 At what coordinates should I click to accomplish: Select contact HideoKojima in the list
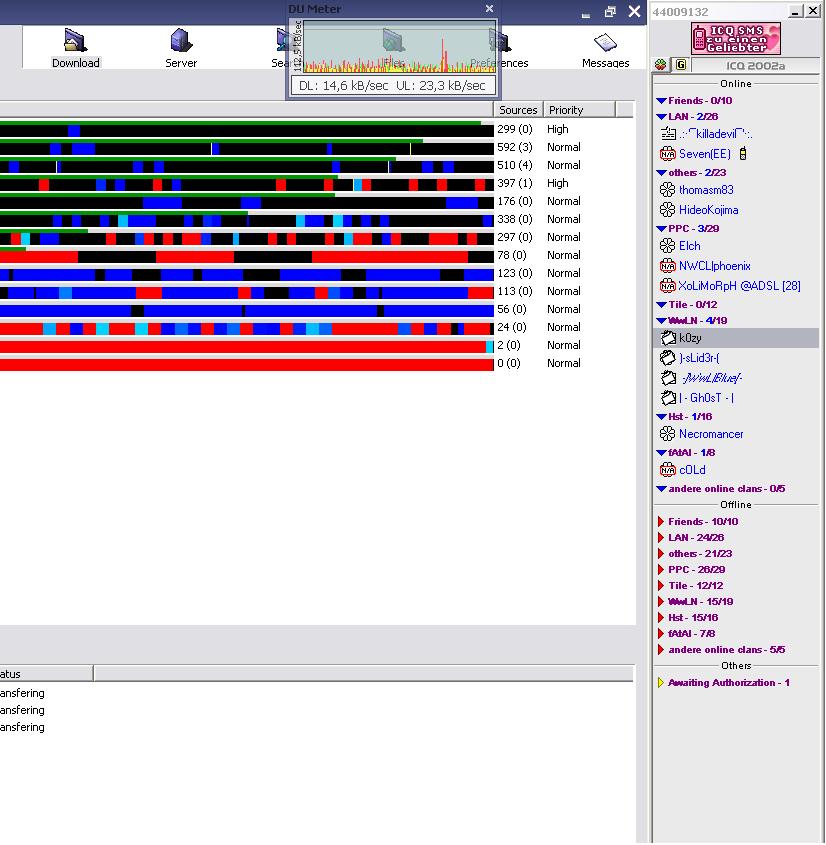[x=708, y=210]
